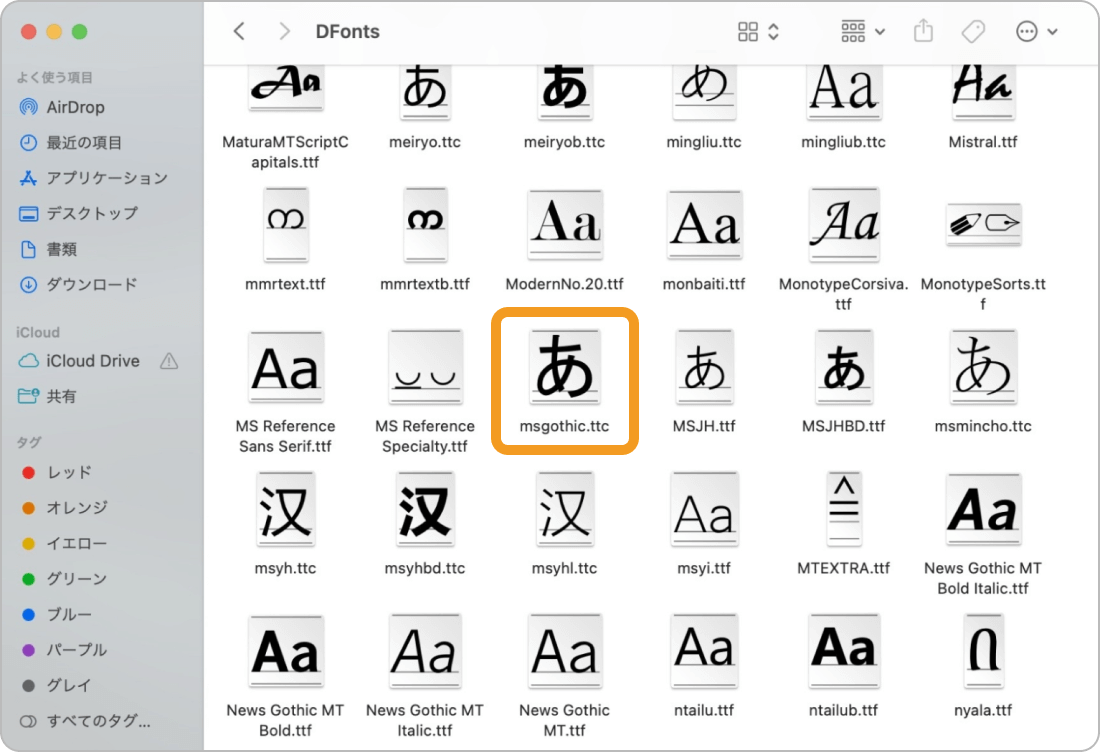Select the グレイ gray tag
1100x752 pixels.
pyautogui.click(x=69, y=685)
